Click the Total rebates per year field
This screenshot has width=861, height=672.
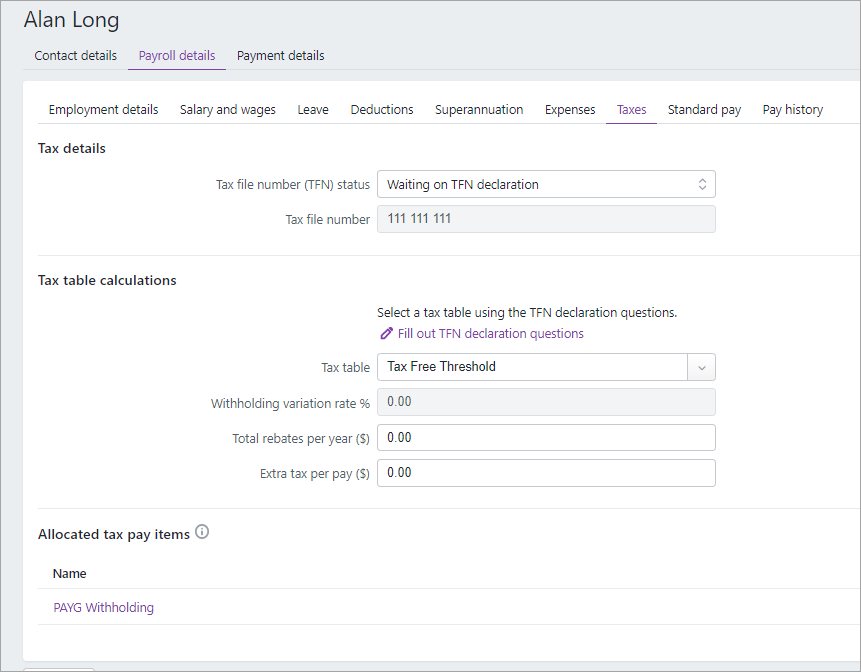tap(546, 437)
